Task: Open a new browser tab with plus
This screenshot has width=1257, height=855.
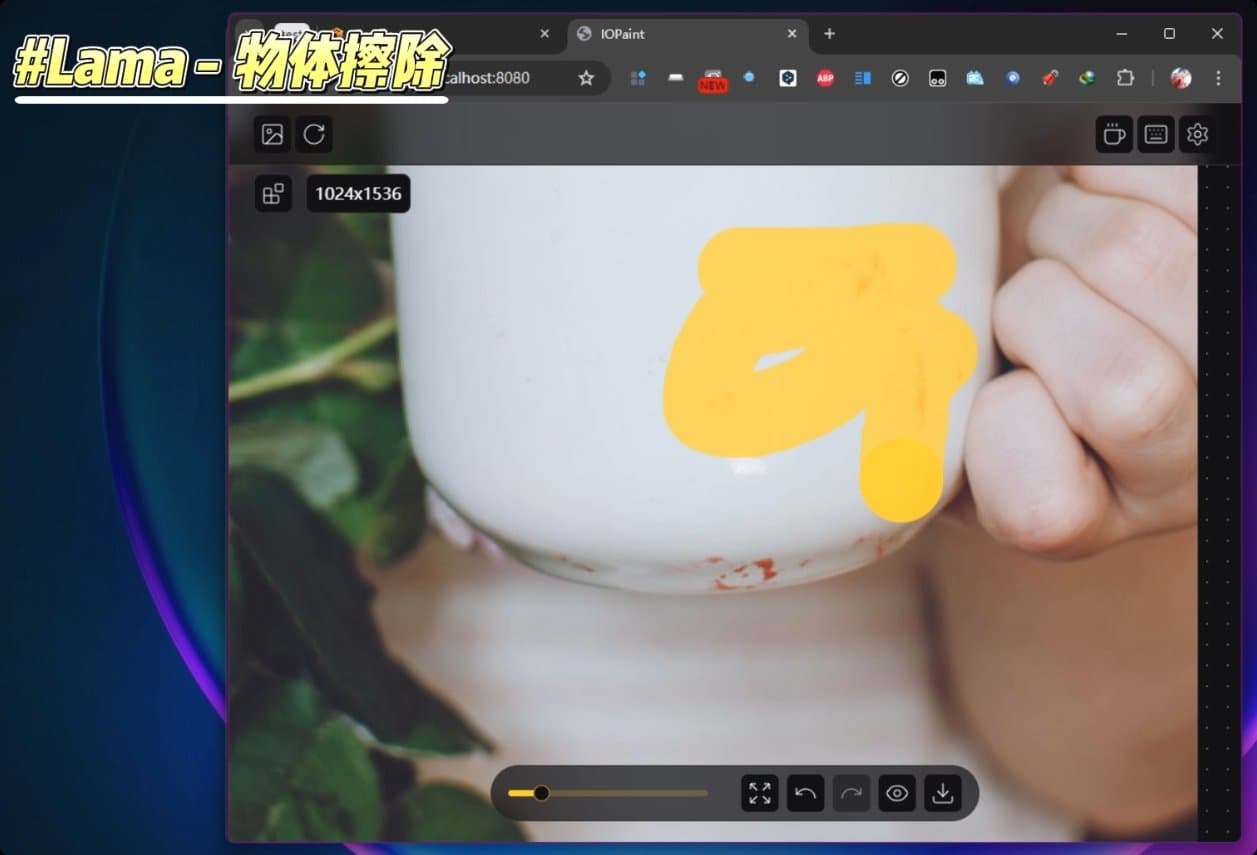Action: click(x=829, y=34)
